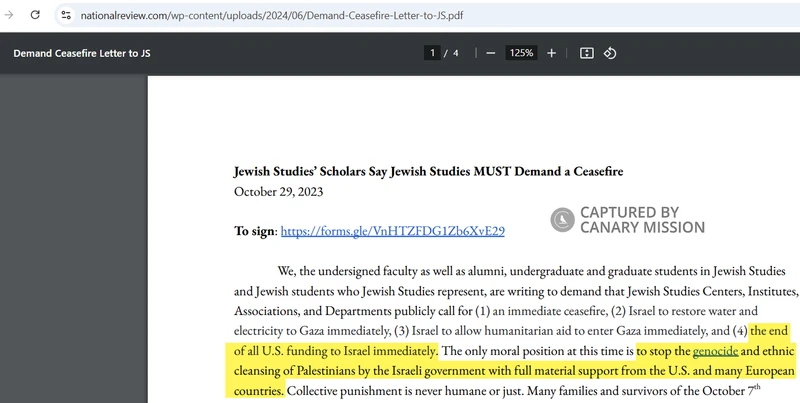Click the Demand Ceasefire Letter to JS title

click(x=82, y=54)
